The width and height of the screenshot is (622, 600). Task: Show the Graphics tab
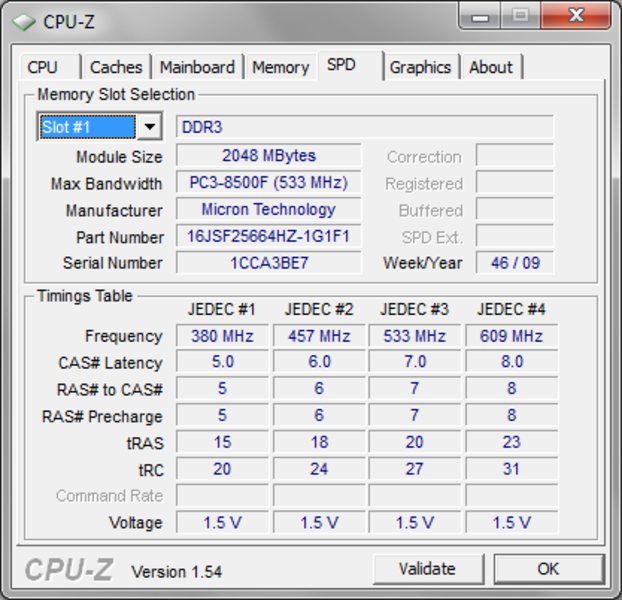[420, 67]
